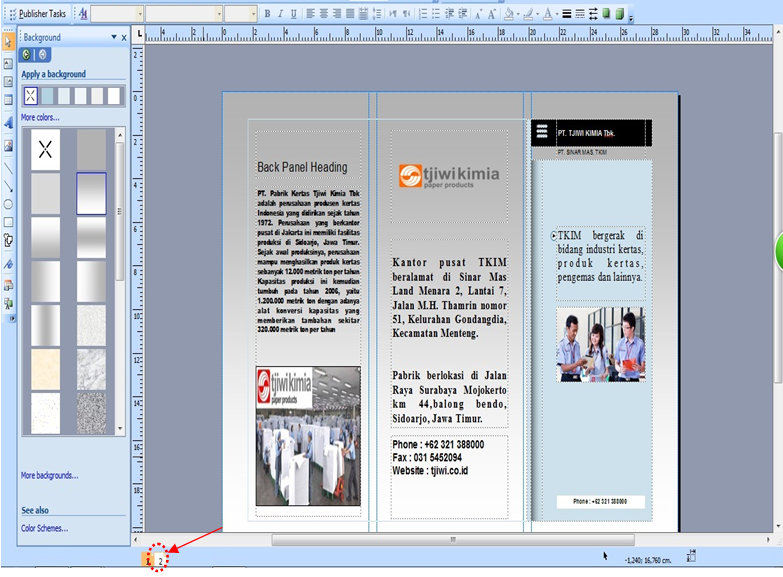Click the background gallery scroll-down arrow

pos(120,429)
